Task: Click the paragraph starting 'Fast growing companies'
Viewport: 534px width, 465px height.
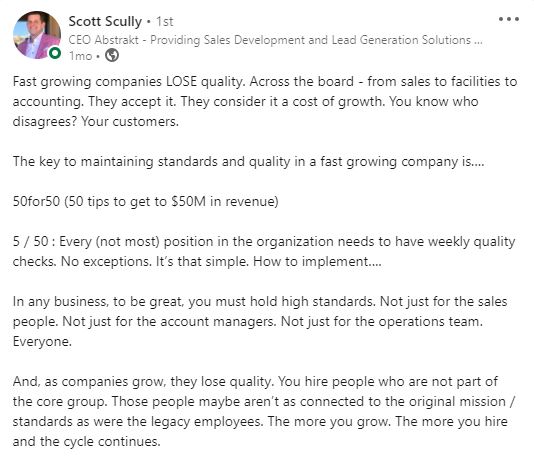Action: 265,102
